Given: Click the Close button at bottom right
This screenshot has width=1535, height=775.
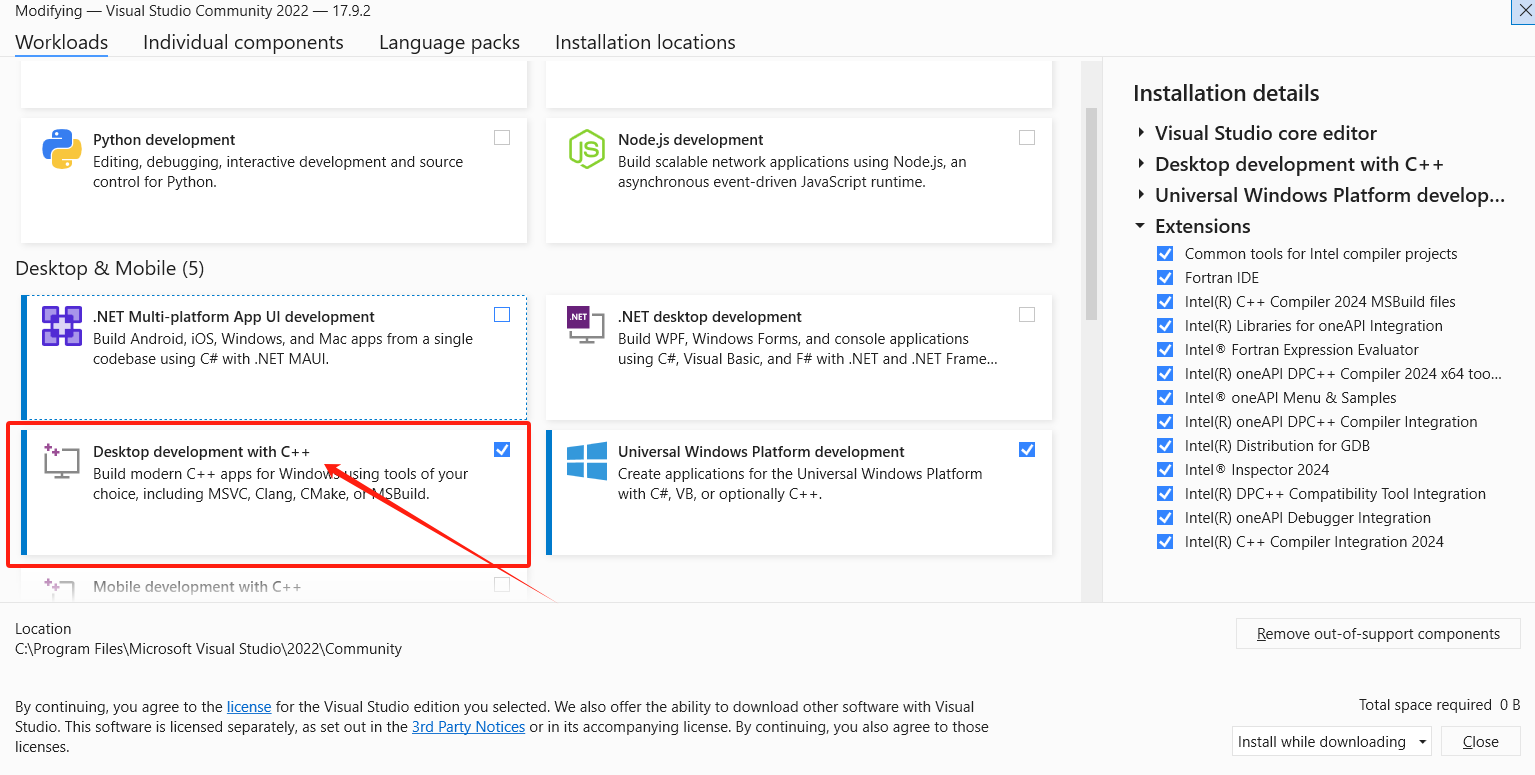Looking at the screenshot, I should pyautogui.click(x=1481, y=742).
